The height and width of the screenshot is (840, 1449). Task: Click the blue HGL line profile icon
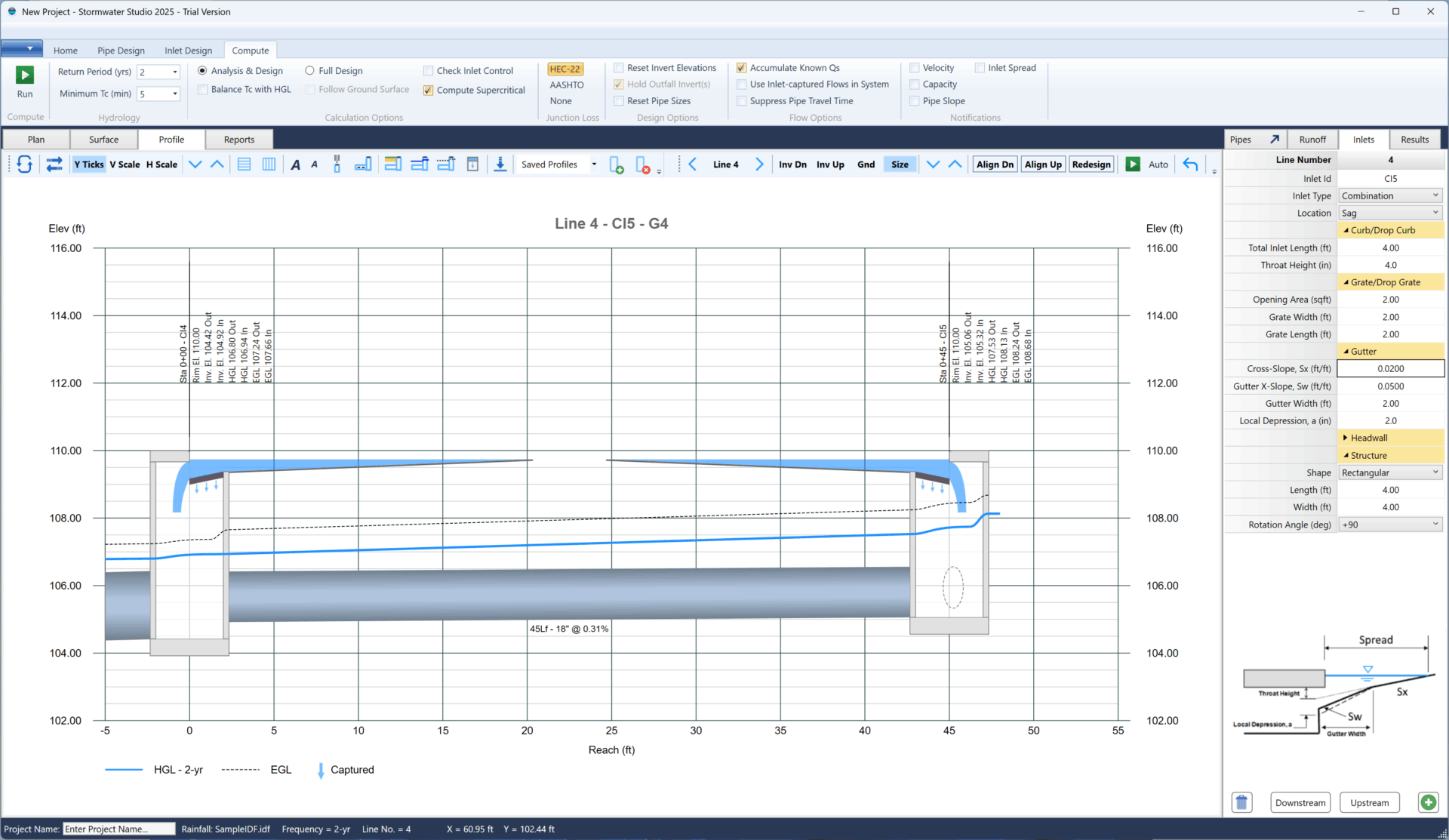tap(420, 165)
